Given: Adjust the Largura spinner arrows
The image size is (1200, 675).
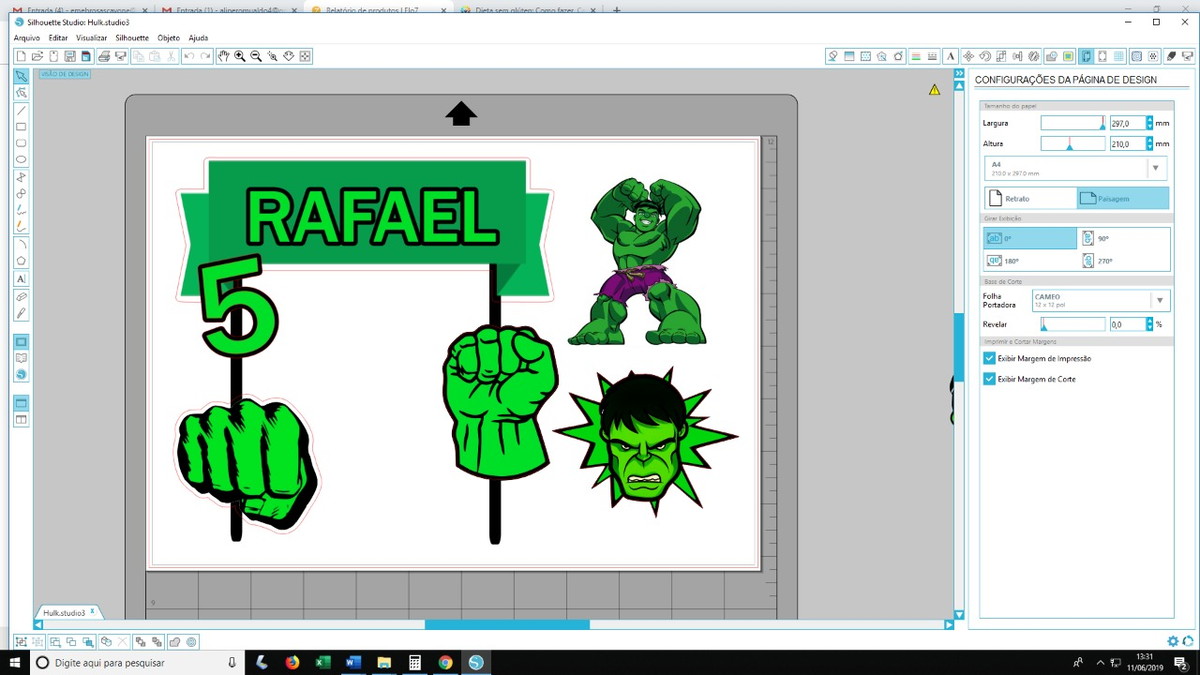Looking at the screenshot, I should (1149, 123).
